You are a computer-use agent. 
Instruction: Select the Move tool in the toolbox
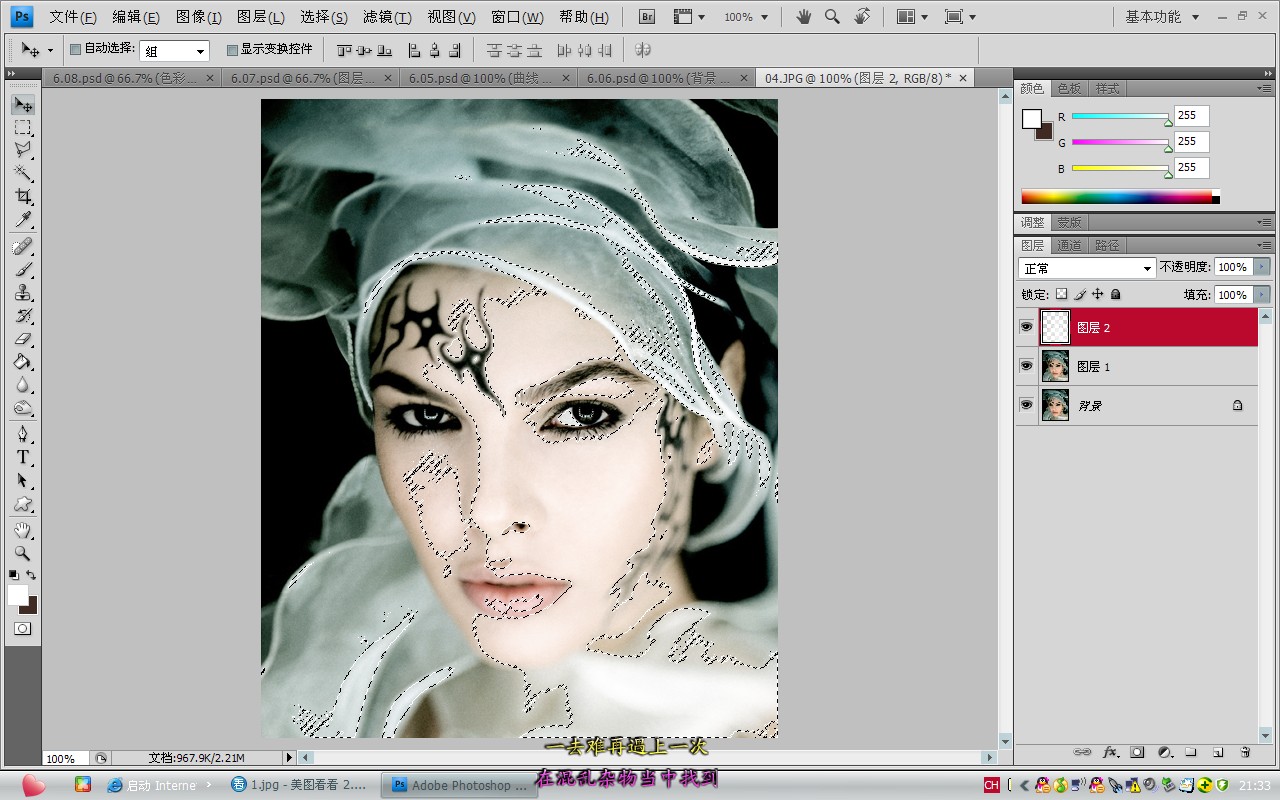23,105
